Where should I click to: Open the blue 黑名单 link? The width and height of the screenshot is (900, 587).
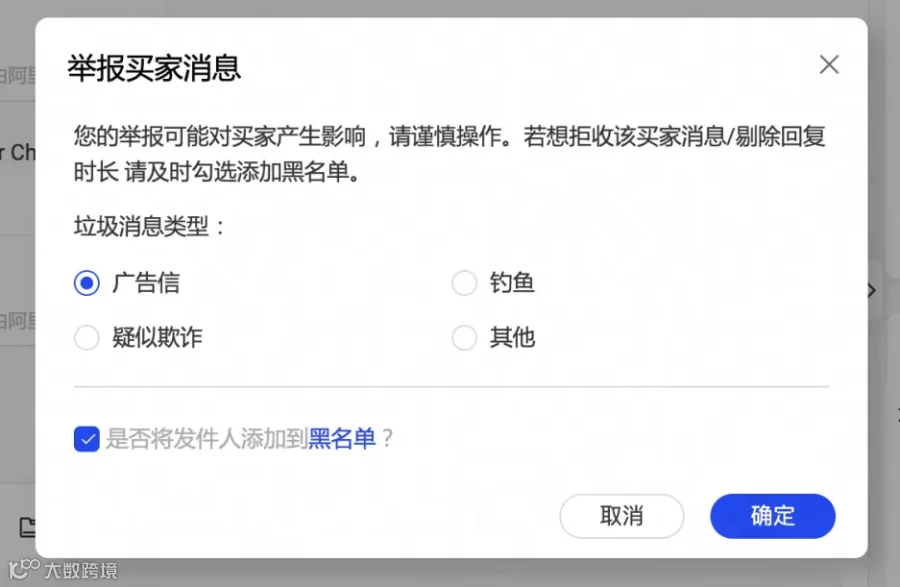342,439
